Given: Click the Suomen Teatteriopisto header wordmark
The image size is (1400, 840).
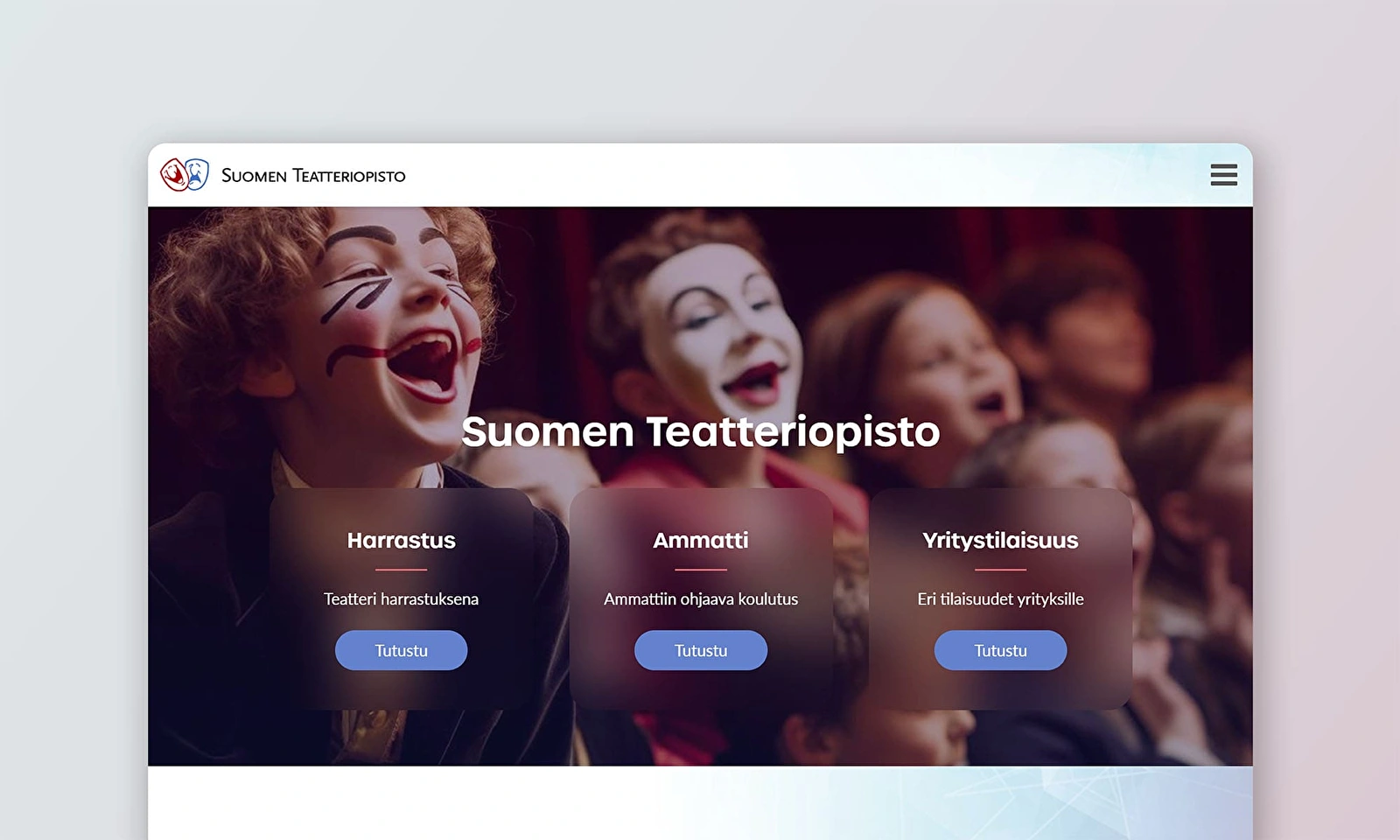Looking at the screenshot, I should tap(313, 176).
